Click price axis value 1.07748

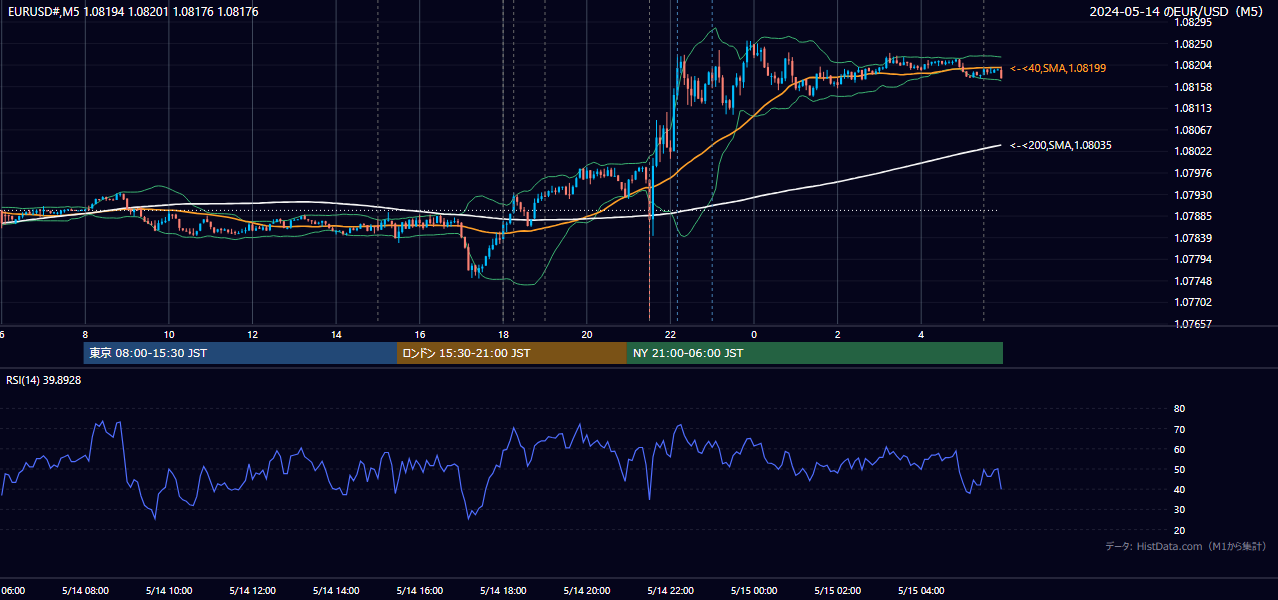tap(1193, 281)
